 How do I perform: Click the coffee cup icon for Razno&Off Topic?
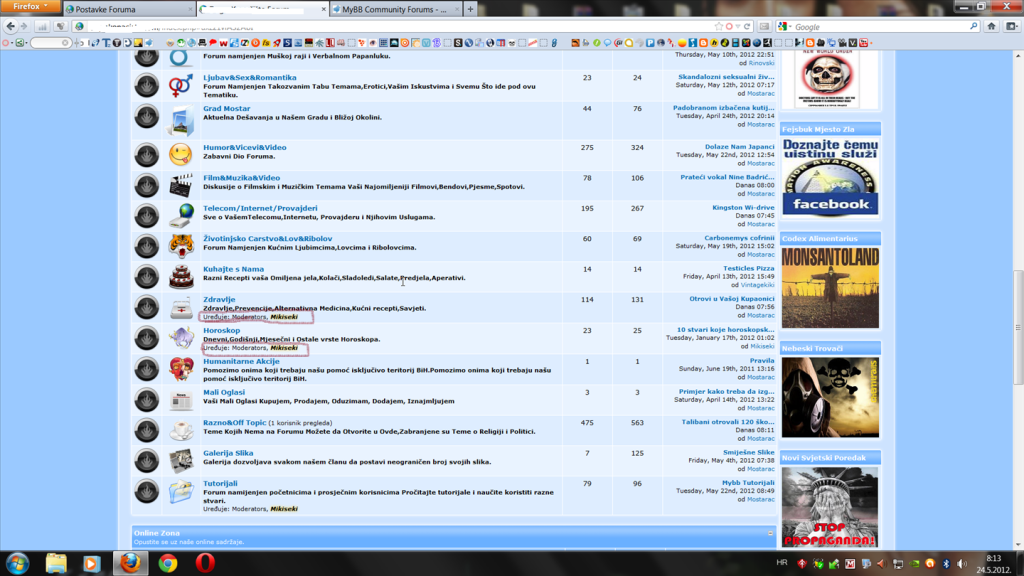click(181, 430)
